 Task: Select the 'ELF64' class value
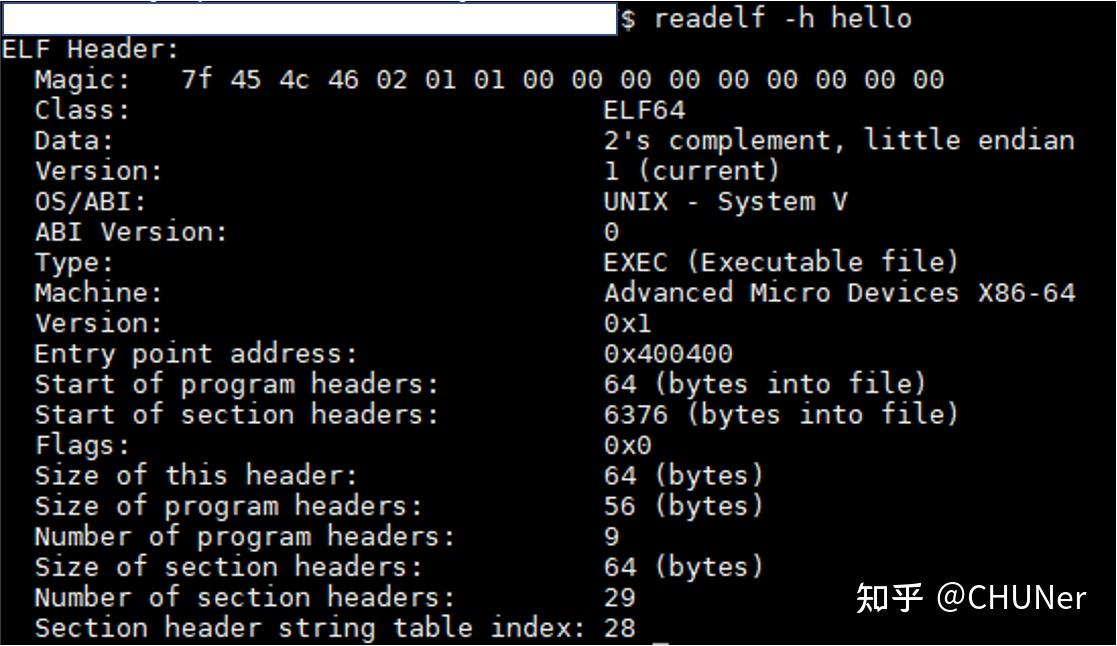coord(644,110)
